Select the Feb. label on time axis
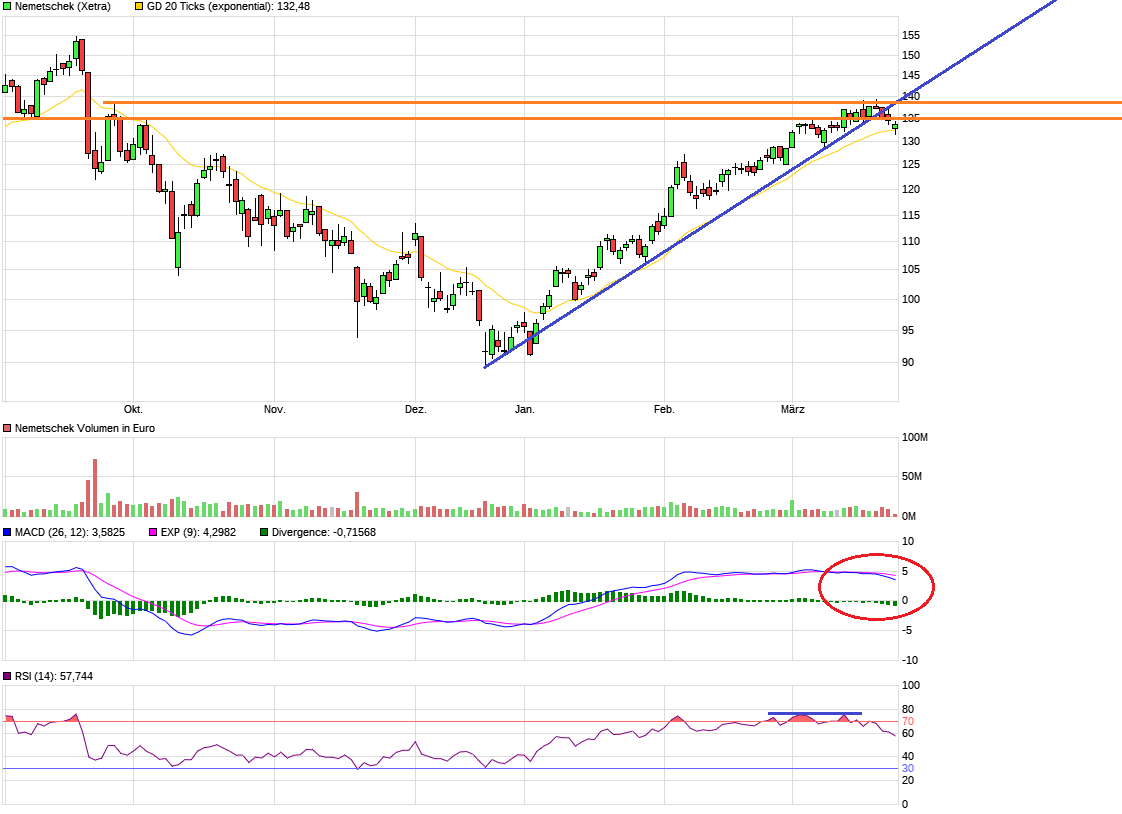This screenshot has height=814, width=1122. coord(664,410)
